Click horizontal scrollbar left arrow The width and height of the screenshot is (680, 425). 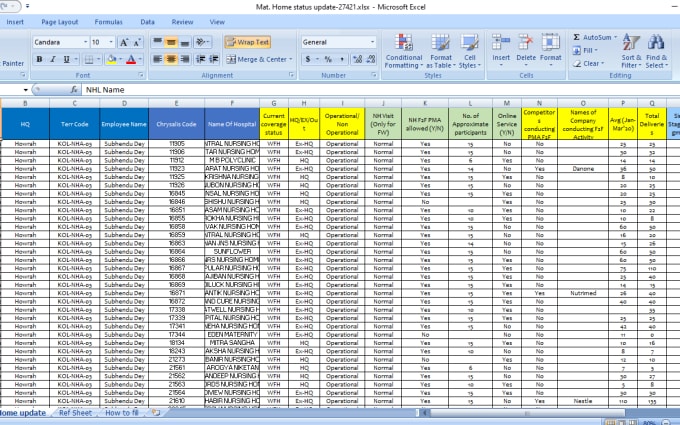[x=425, y=413]
